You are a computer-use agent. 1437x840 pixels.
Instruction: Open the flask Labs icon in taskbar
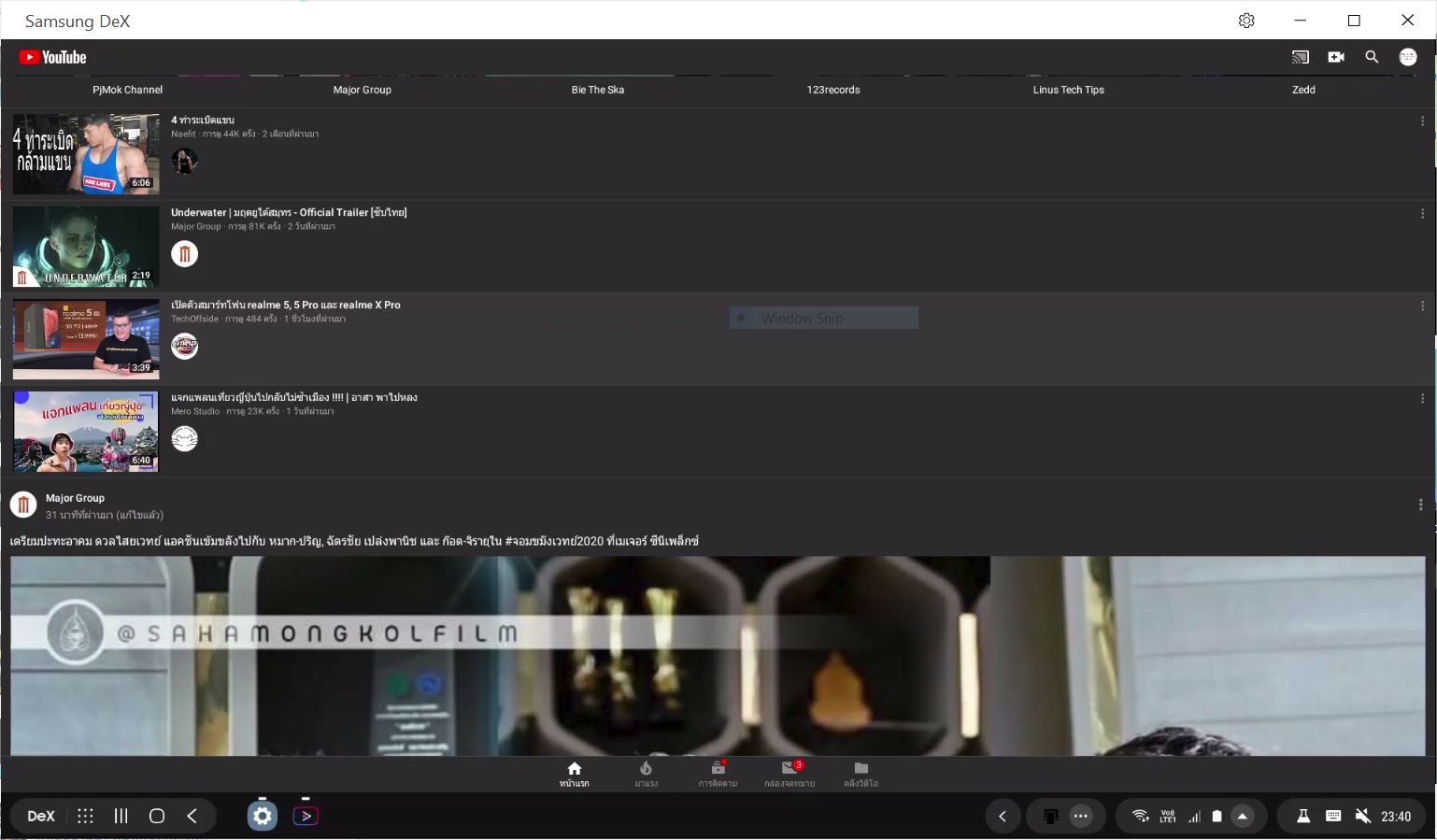1302,817
